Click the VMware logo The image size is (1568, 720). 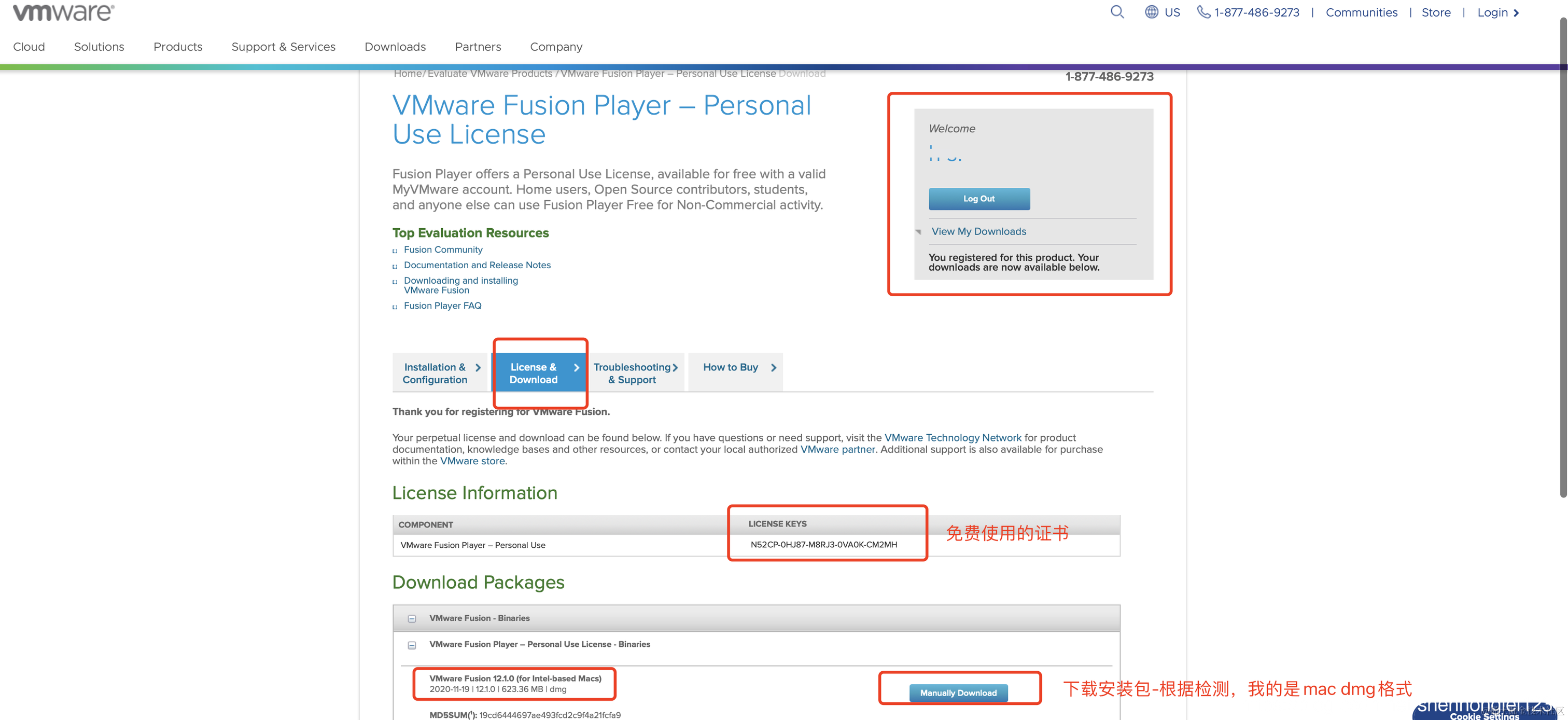(63, 11)
